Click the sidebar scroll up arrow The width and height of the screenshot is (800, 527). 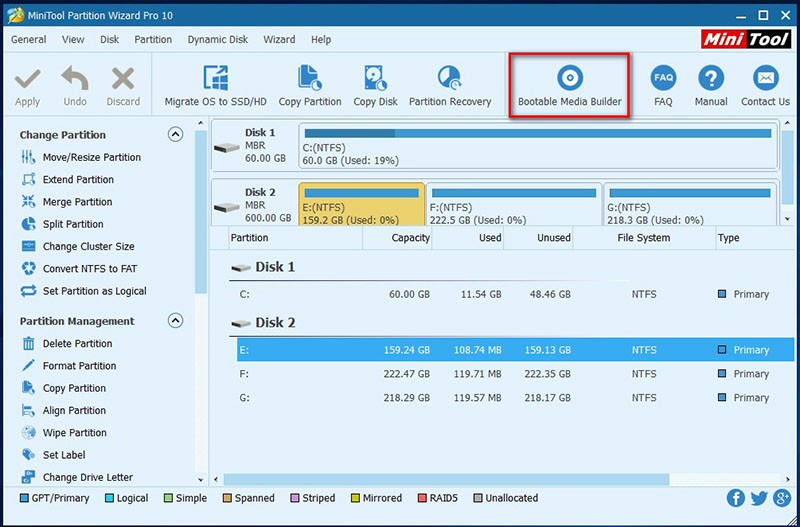[201, 123]
